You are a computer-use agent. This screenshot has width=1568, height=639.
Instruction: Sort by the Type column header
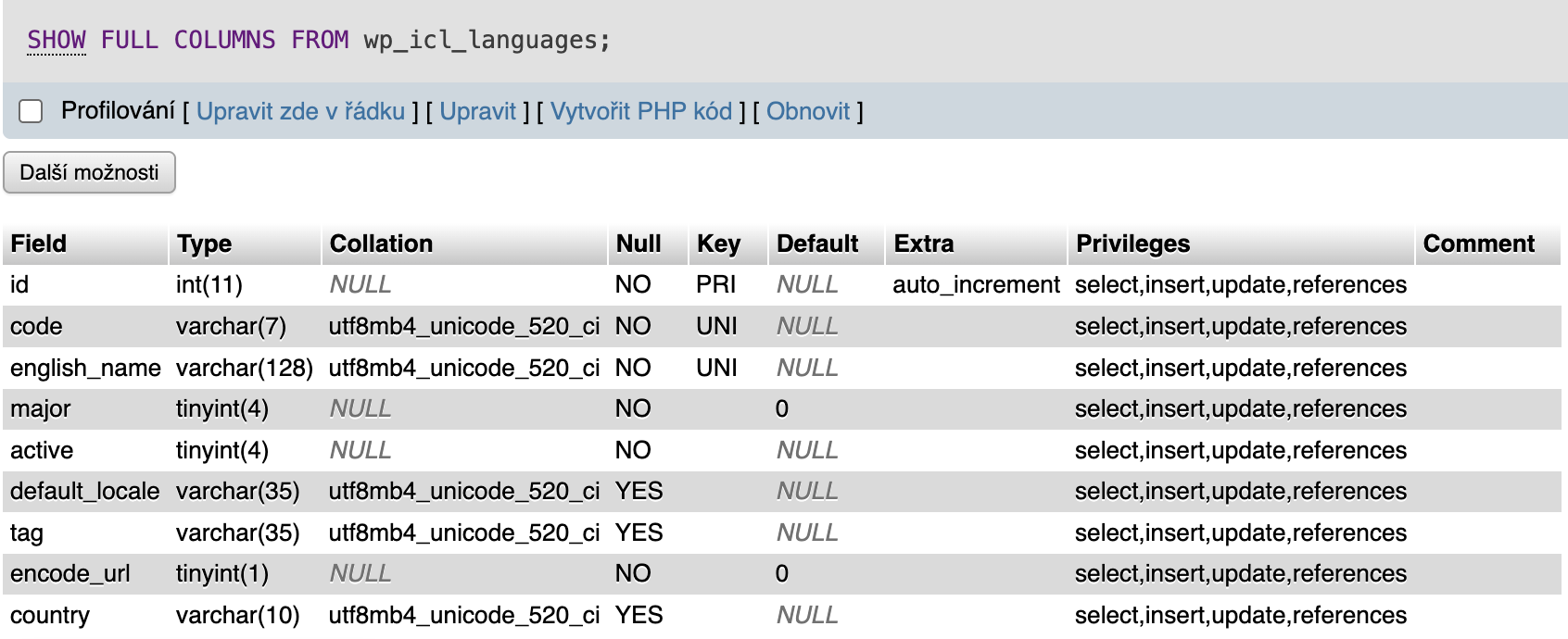pyautogui.click(x=205, y=244)
